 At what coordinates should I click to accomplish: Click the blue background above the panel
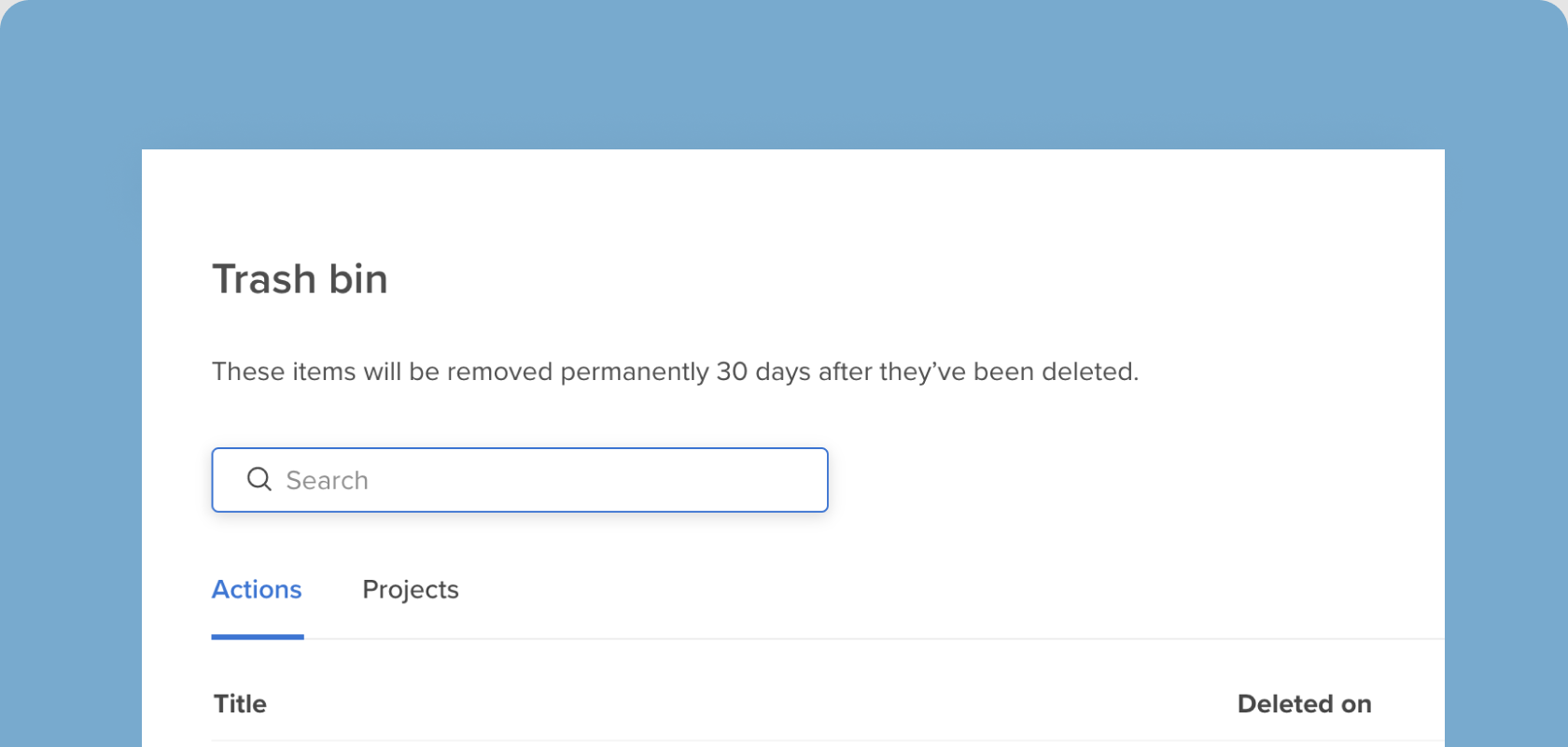[x=784, y=75]
